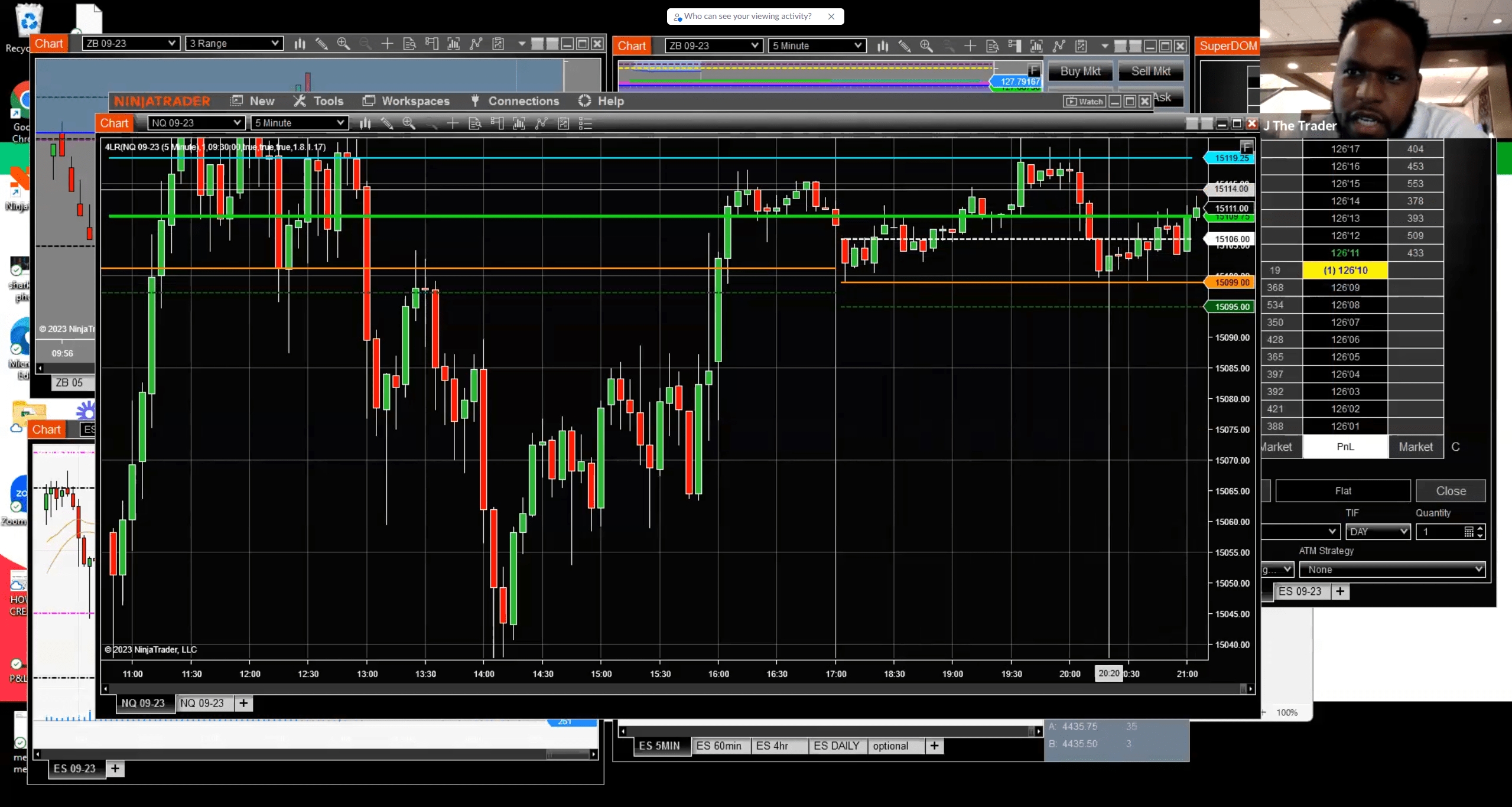Open TIF DAY dropdown in SuperDOM
1512x807 pixels.
point(1378,532)
